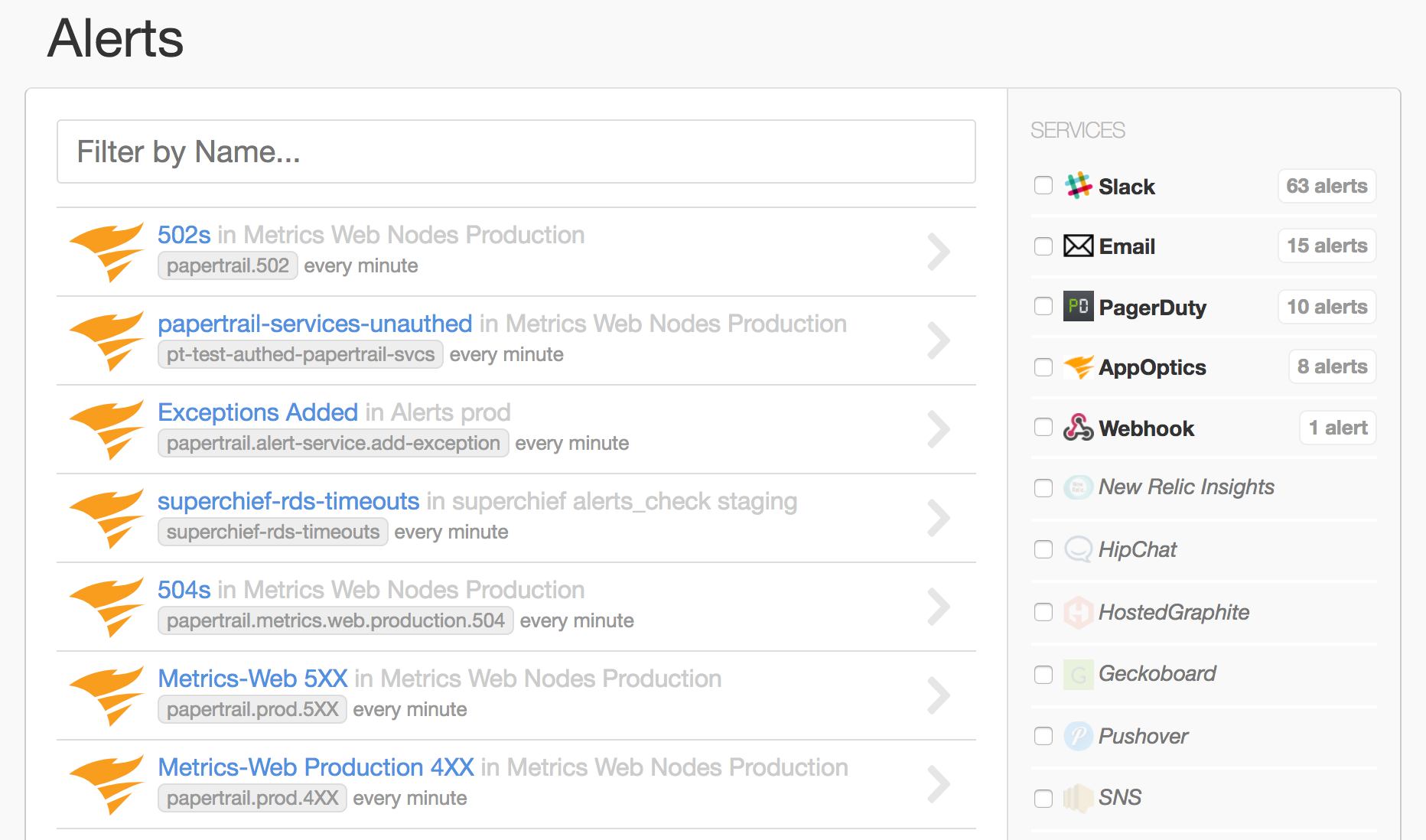Enable the PagerDuty filter checkbox
Viewport: 1426px width, 840px height.
pyautogui.click(x=1043, y=307)
